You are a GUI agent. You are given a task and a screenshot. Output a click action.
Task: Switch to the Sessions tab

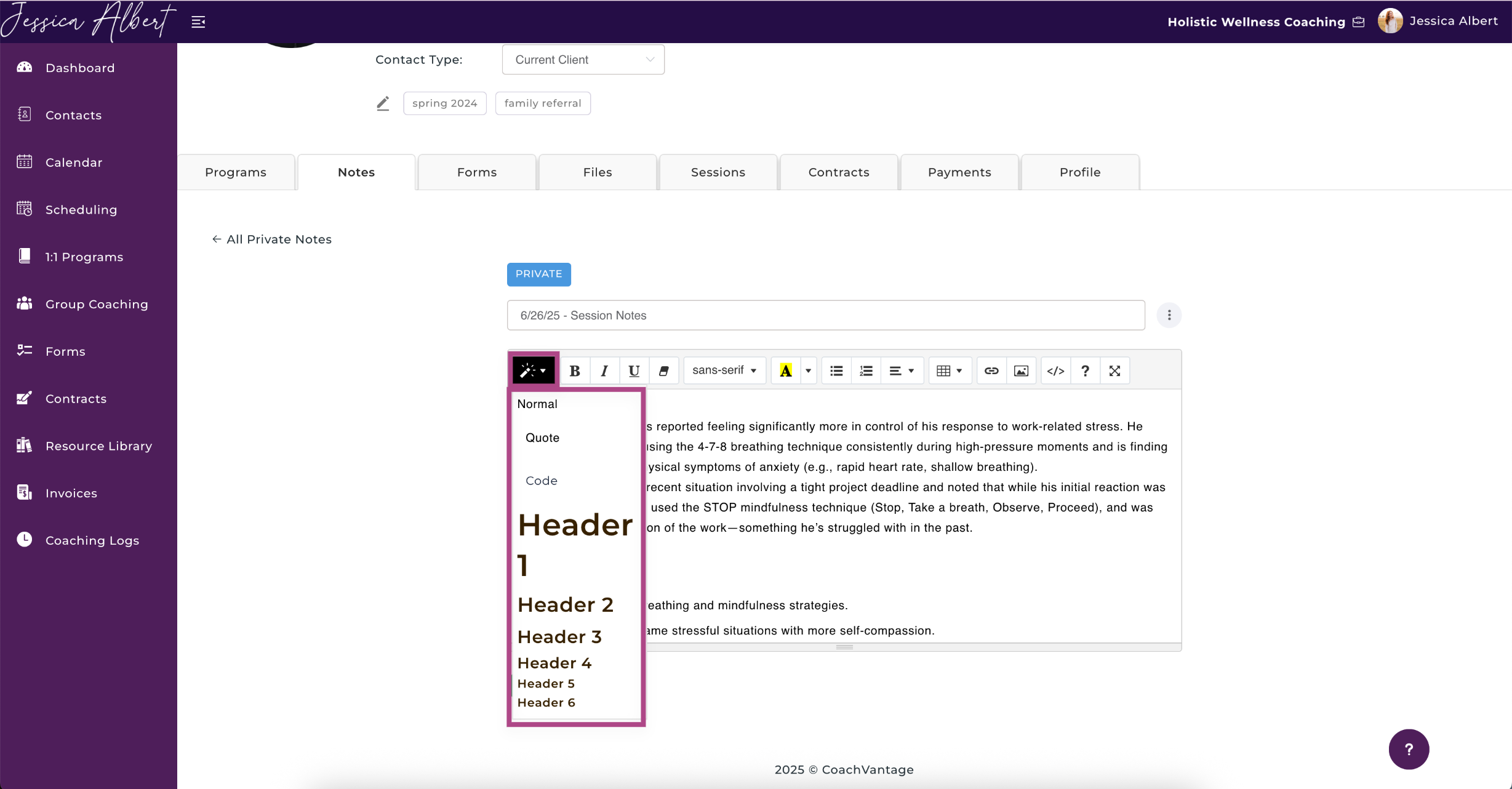(x=718, y=172)
